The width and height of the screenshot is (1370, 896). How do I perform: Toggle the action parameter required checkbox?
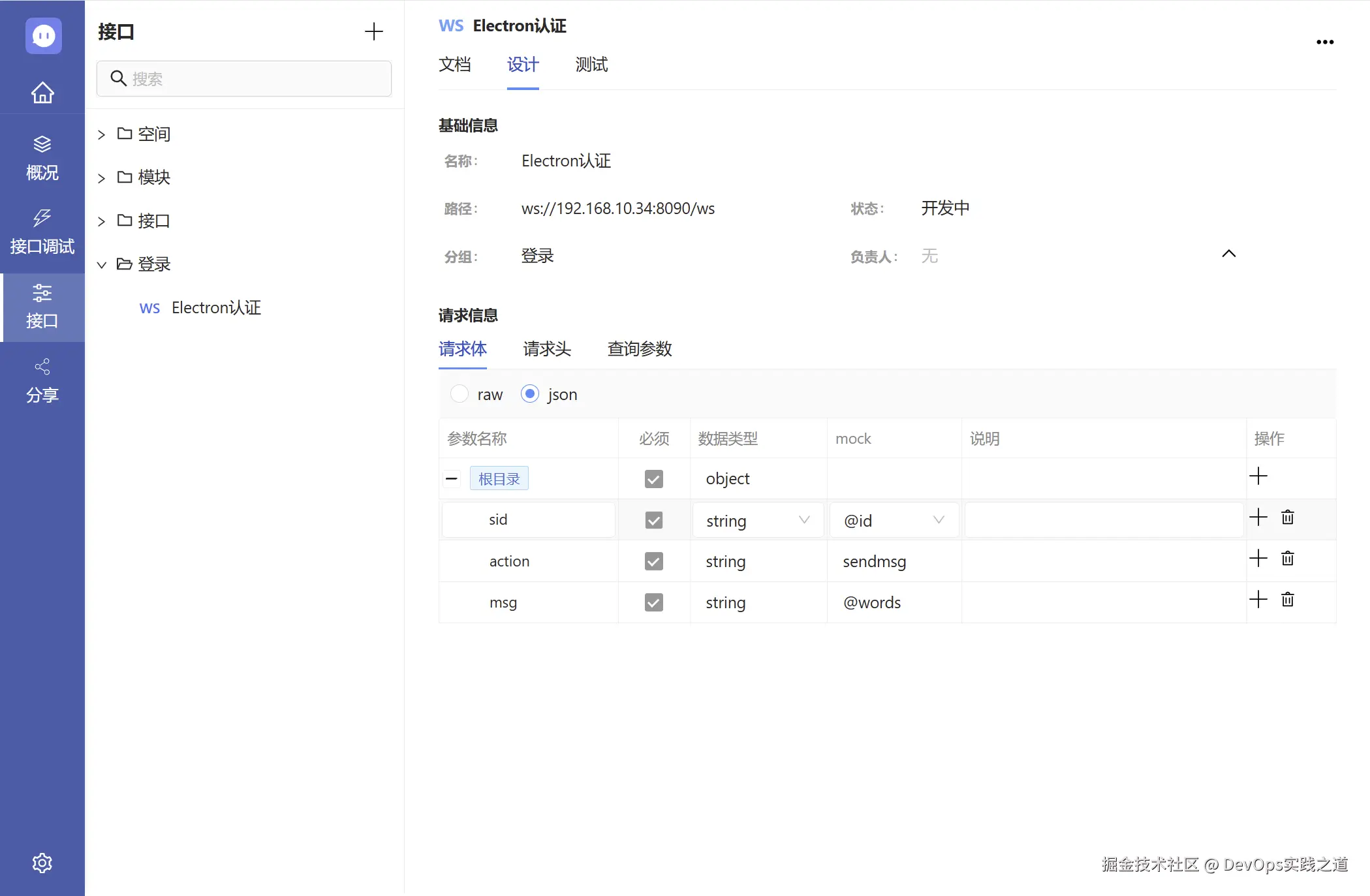653,561
